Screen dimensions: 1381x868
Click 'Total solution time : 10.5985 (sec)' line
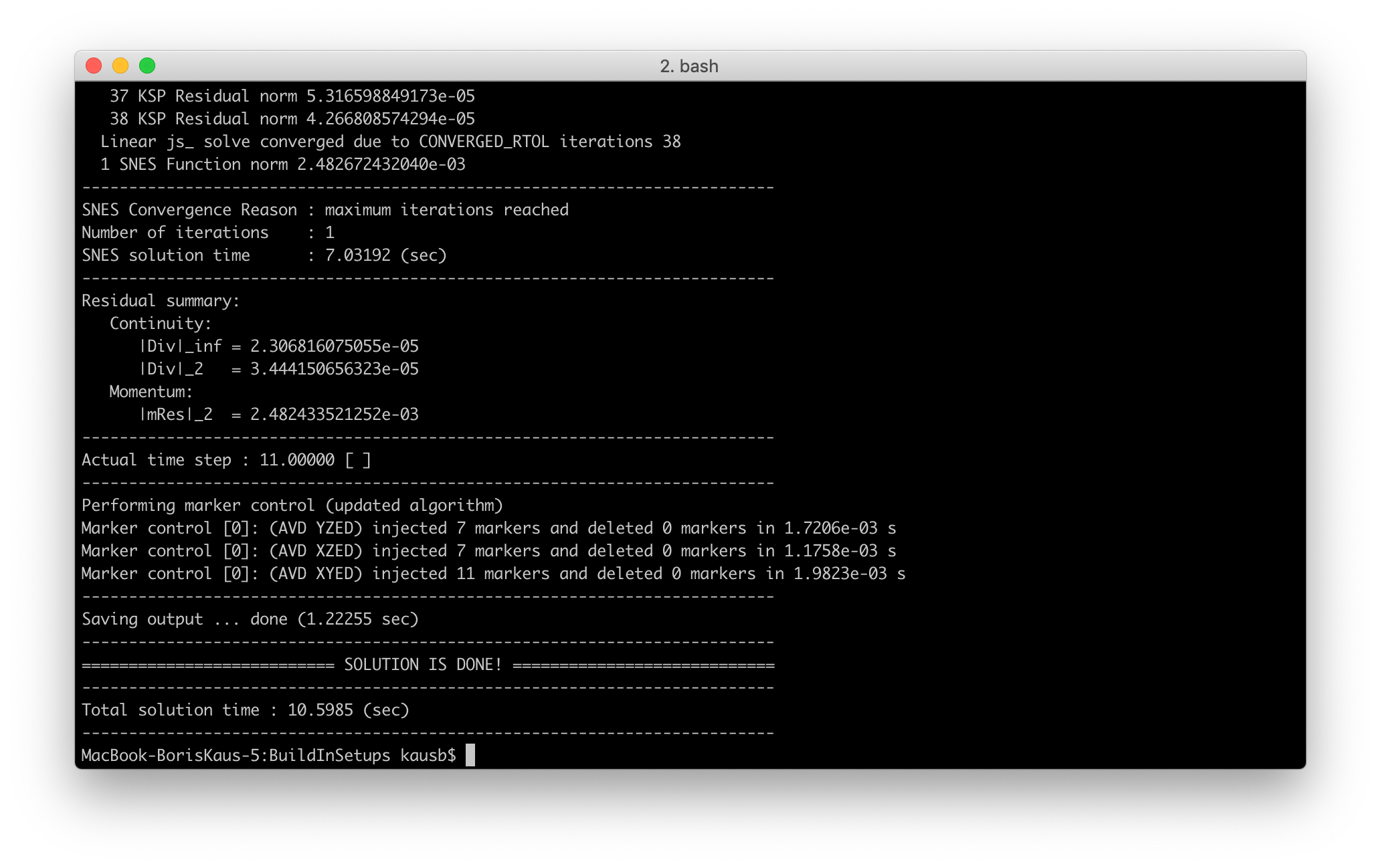(x=246, y=710)
